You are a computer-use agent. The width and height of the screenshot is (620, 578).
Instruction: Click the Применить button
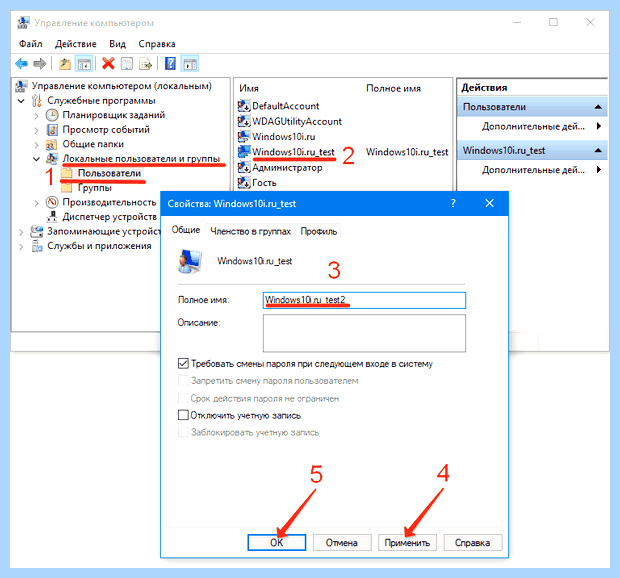407,542
